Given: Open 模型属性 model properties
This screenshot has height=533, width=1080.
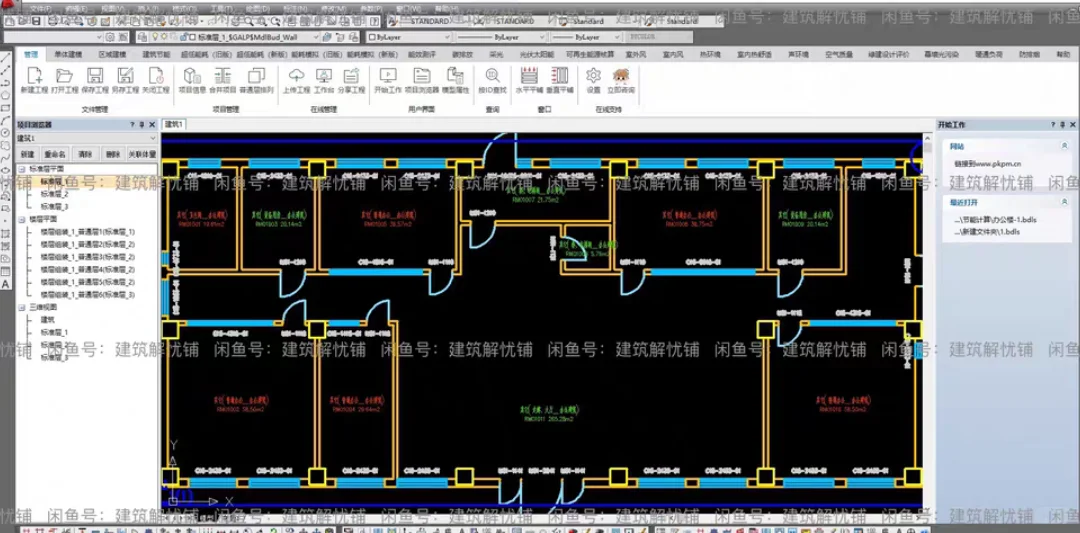Looking at the screenshot, I should tap(455, 80).
